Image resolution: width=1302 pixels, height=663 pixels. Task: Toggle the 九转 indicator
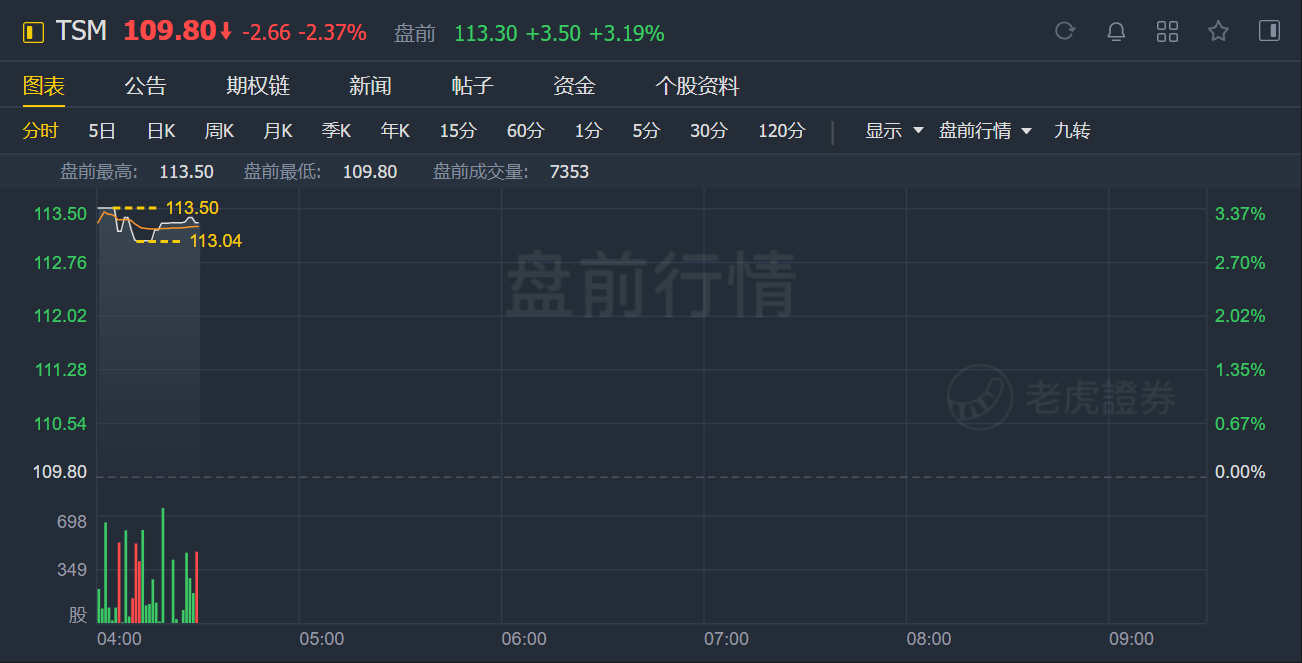pos(1071,131)
